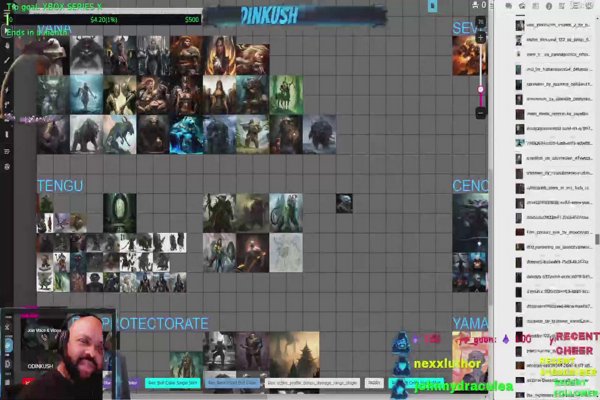Open the turn order list tool in left toolbar

(7, 151)
